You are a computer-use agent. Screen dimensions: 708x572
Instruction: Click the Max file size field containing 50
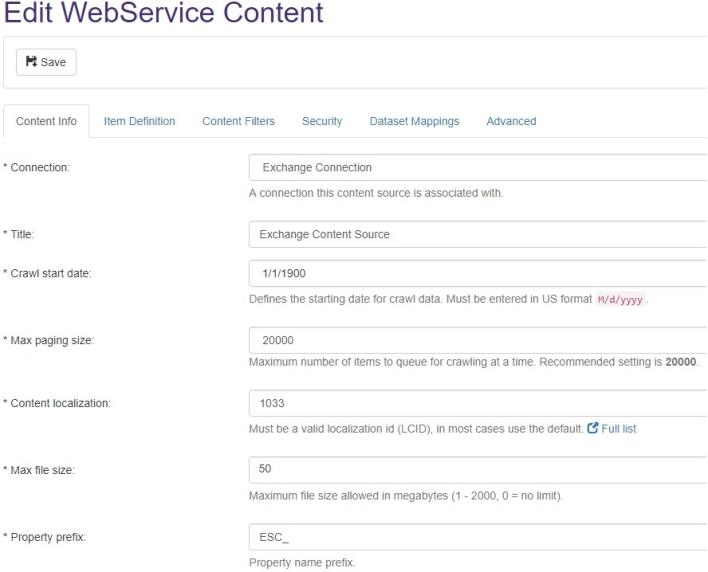coord(477,469)
